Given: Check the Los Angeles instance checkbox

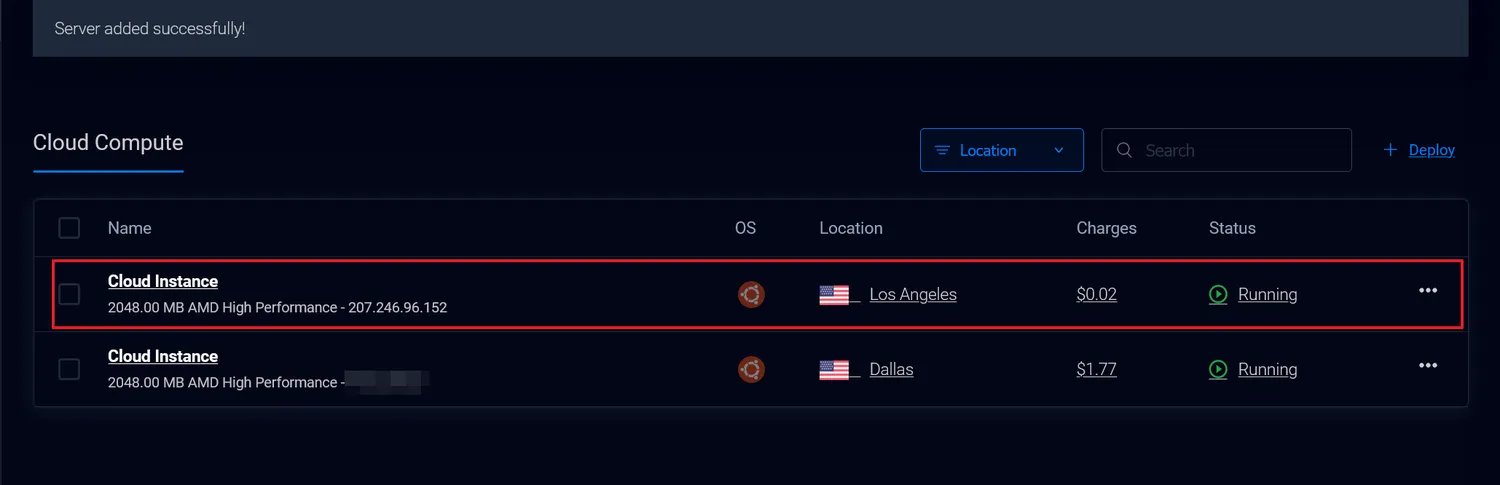Looking at the screenshot, I should click(x=69, y=294).
